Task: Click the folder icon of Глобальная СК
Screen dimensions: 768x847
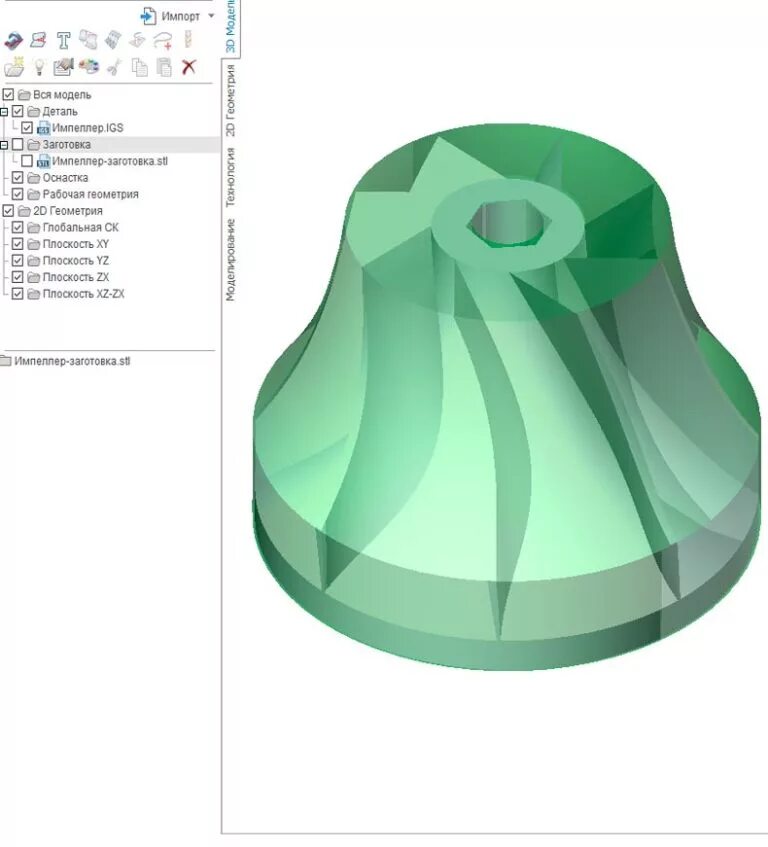Action: [33, 227]
